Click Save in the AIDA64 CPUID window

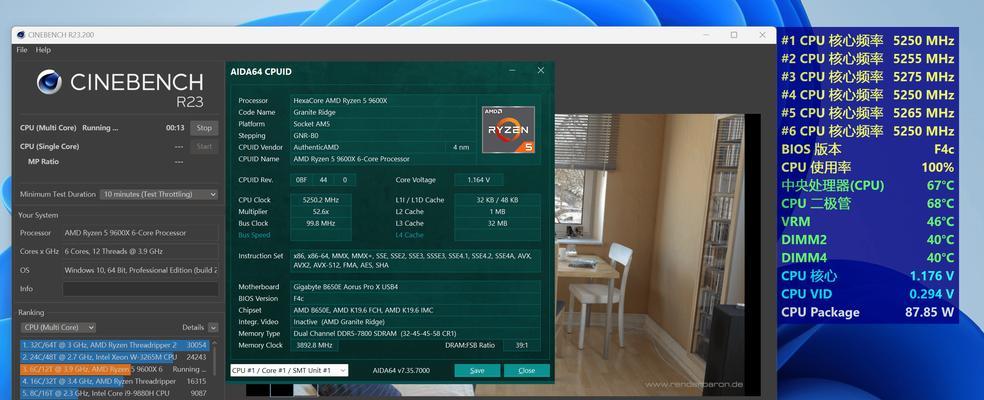click(477, 370)
